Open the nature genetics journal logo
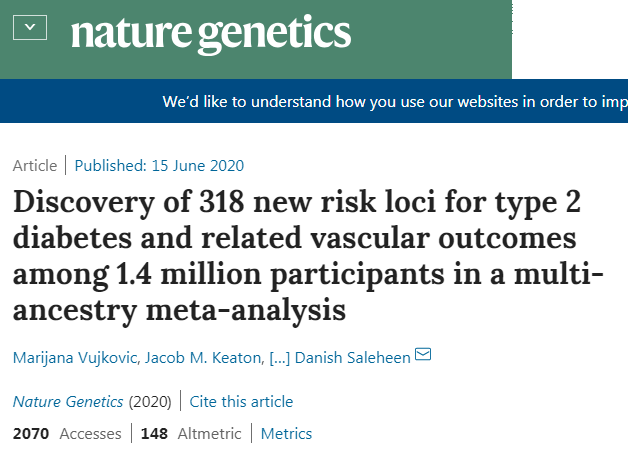 tap(211, 34)
